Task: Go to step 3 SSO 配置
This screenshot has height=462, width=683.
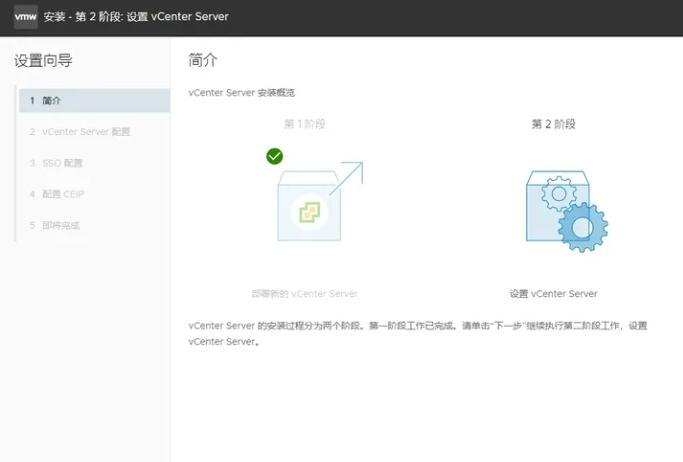Action: click(56, 163)
